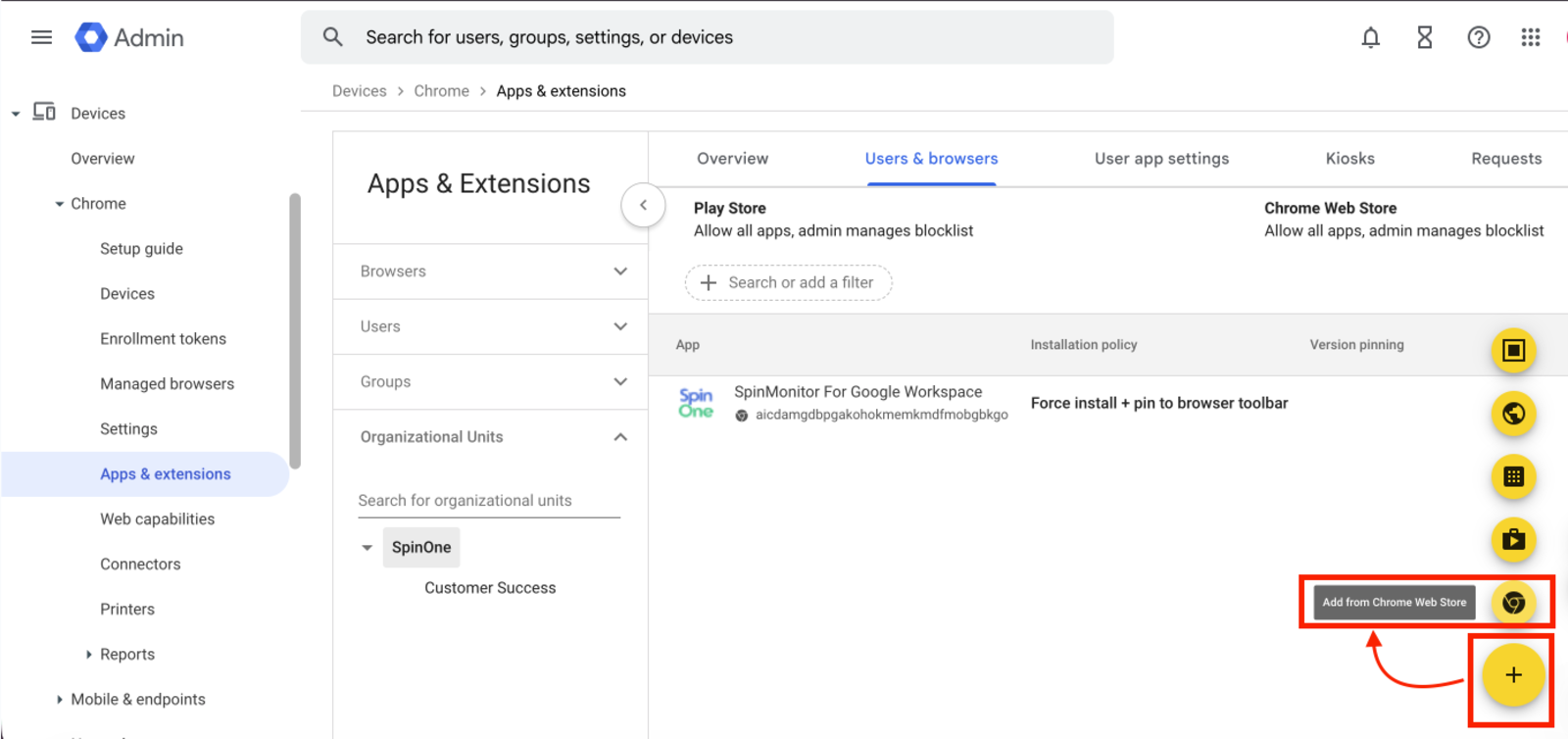Collapse the Devices sidebar group arrow
Viewport: 1568px width, 739px height.
pos(16,114)
